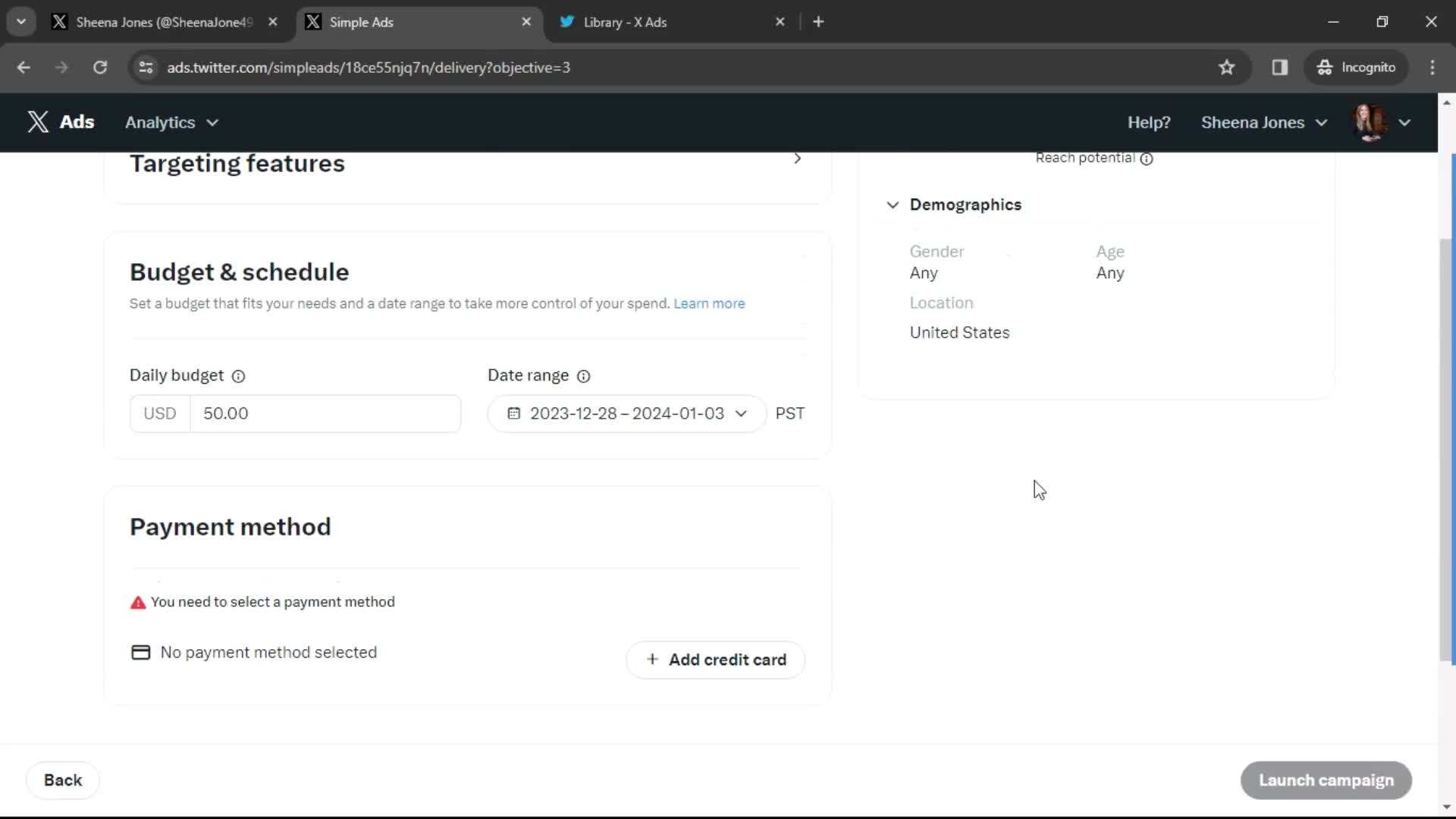Click the Back button
The width and height of the screenshot is (1456, 819).
(62, 780)
